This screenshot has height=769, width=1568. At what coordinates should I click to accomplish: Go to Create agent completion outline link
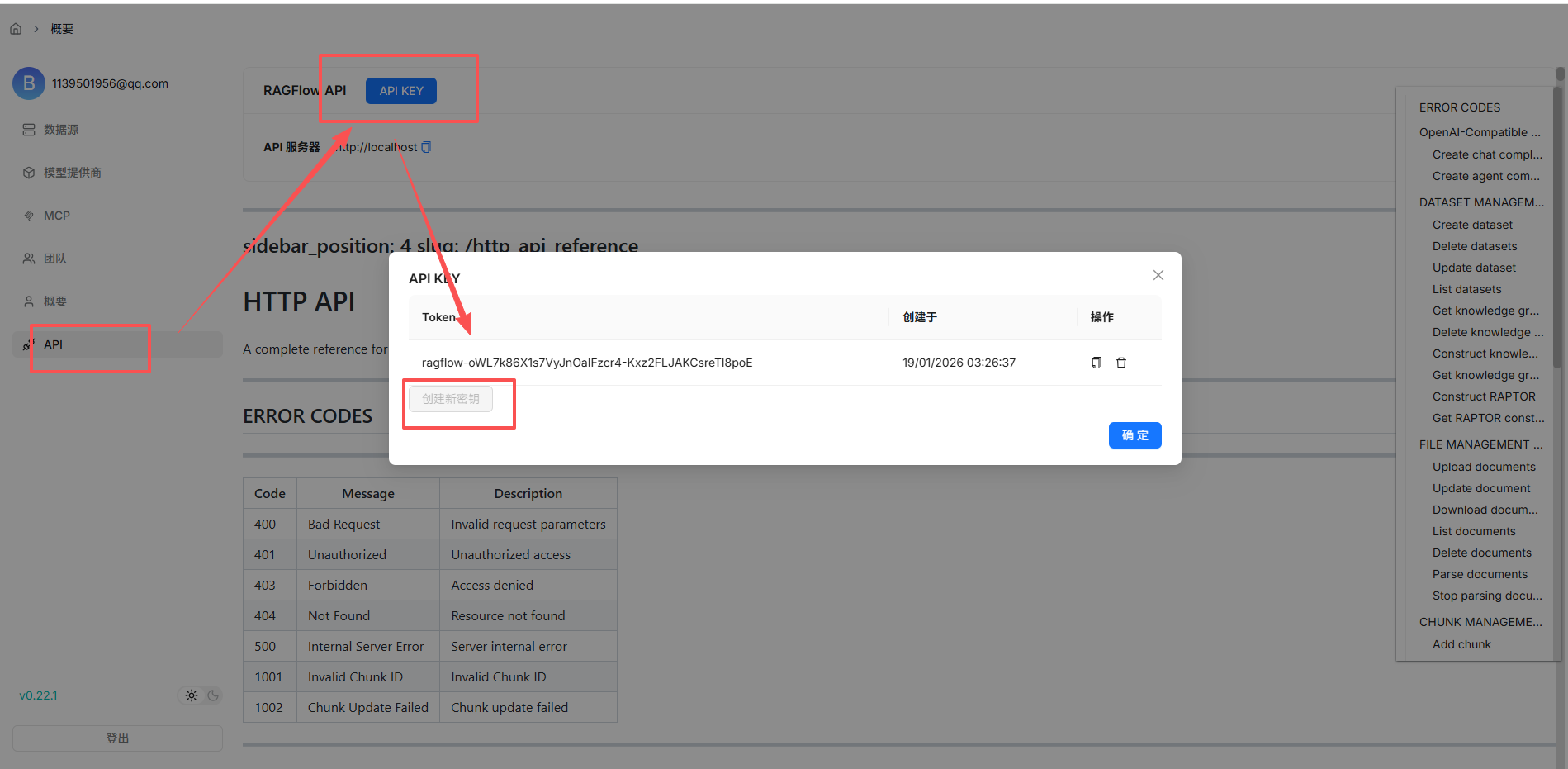point(1486,176)
